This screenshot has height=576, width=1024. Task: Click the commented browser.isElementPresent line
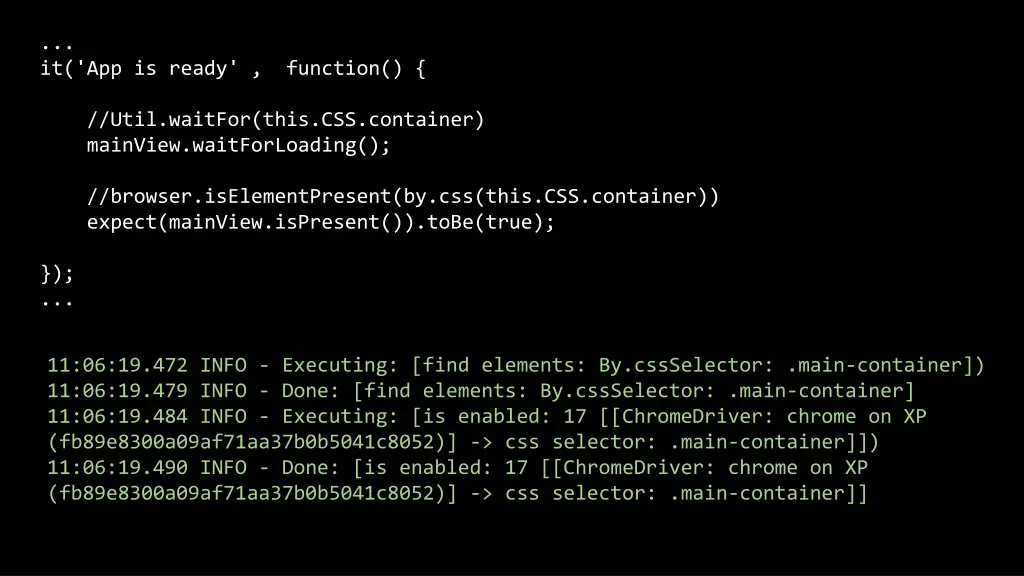(x=403, y=197)
